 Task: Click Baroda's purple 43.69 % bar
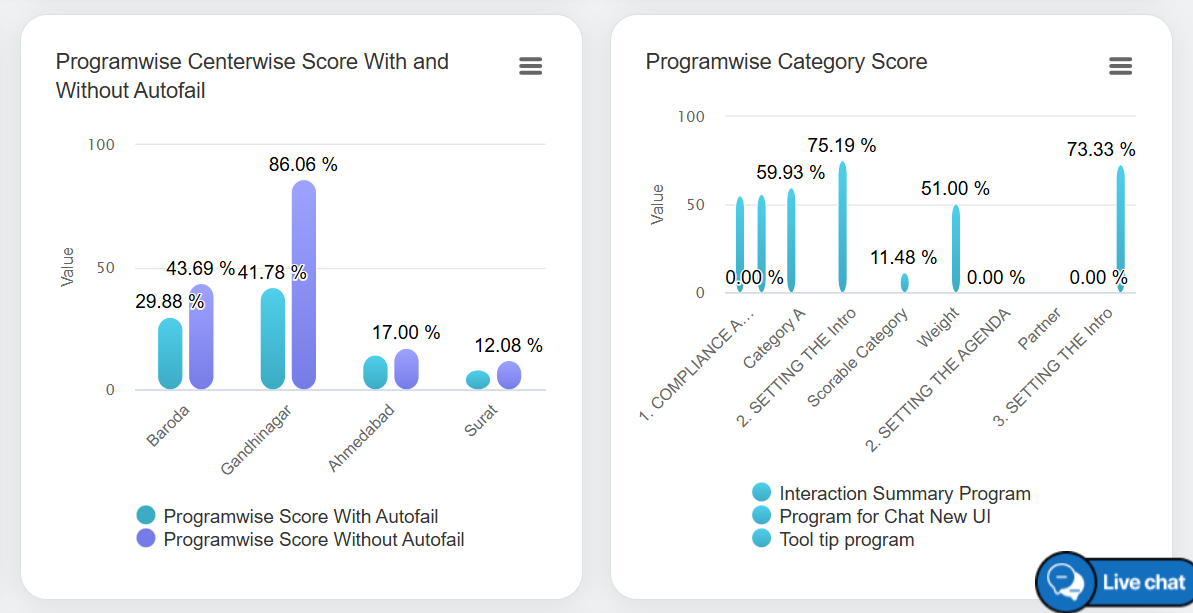(x=201, y=340)
